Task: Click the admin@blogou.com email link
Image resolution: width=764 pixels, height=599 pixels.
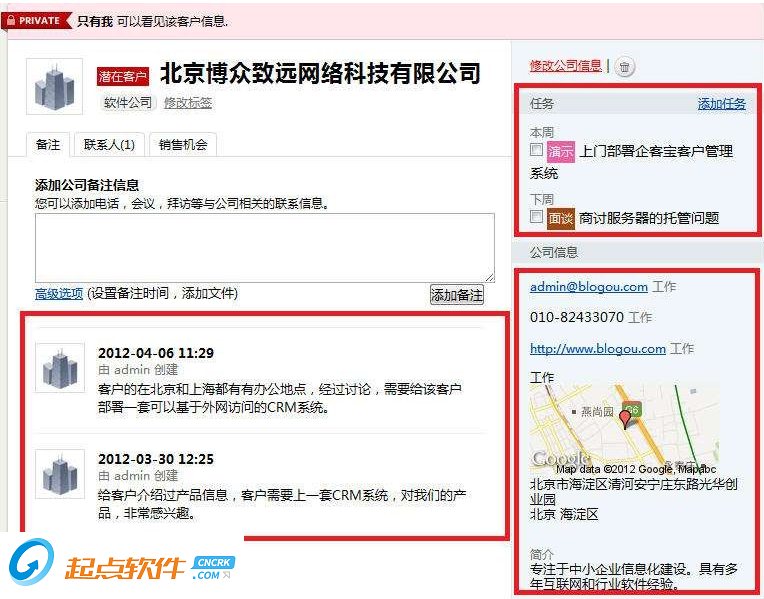Action: click(x=589, y=287)
